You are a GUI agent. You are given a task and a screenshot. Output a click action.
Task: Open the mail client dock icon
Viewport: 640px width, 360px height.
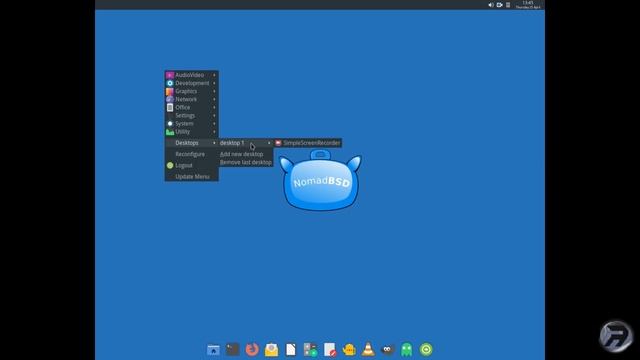pos(271,349)
